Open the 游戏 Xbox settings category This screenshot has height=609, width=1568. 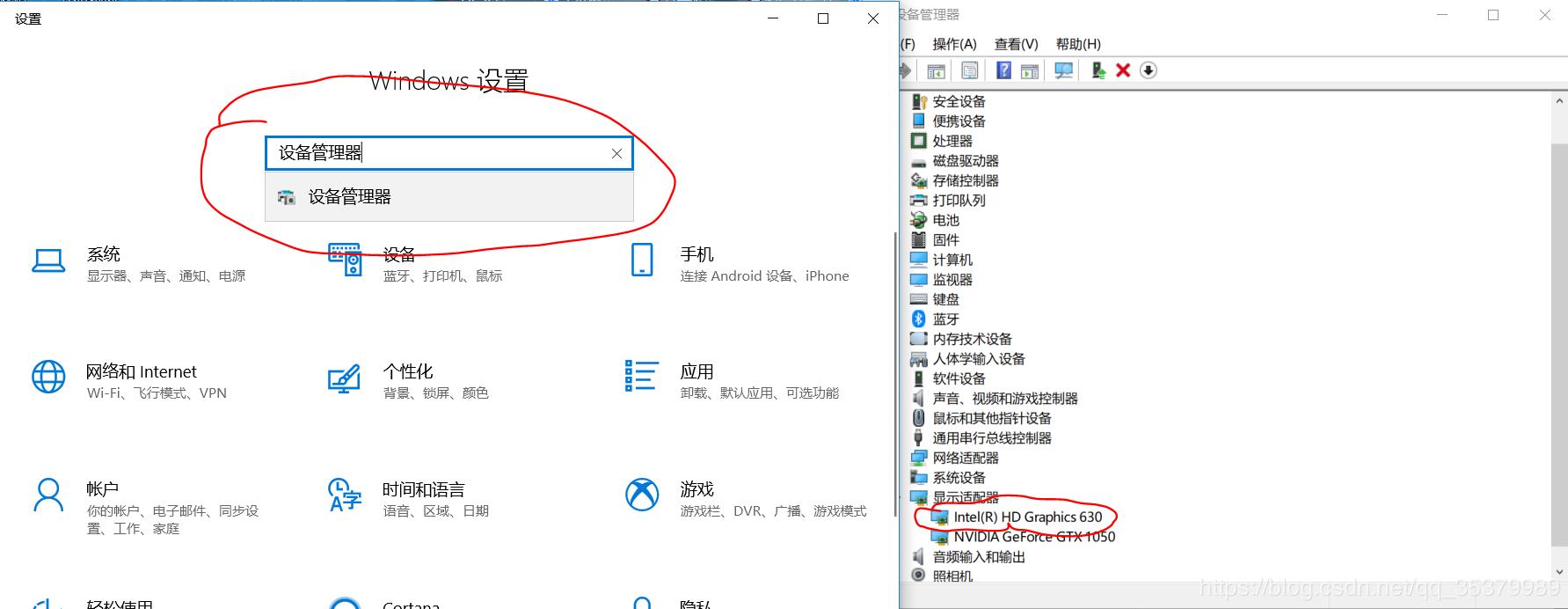pyautogui.click(x=746, y=498)
